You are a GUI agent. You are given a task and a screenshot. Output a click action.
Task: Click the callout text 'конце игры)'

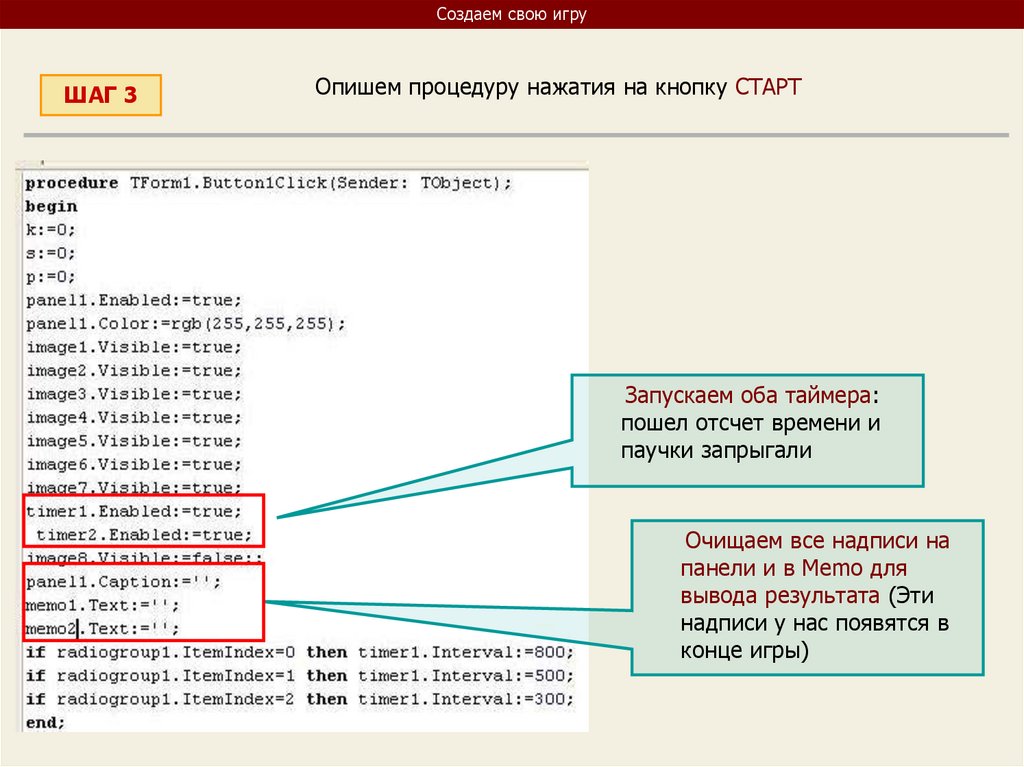(x=744, y=651)
